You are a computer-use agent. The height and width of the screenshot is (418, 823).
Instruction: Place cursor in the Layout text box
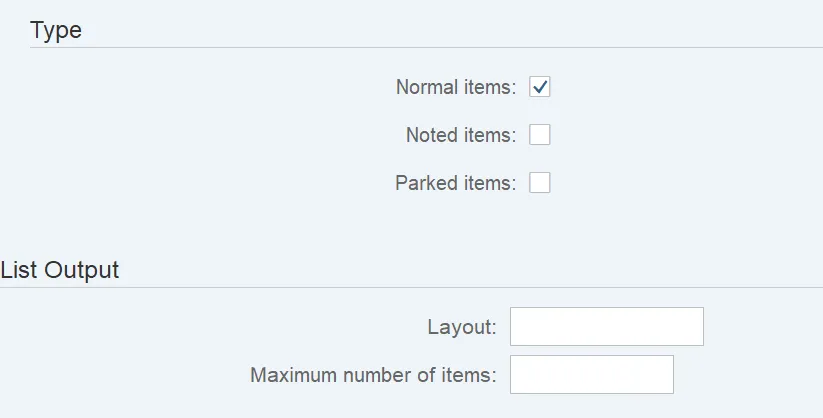coord(607,327)
